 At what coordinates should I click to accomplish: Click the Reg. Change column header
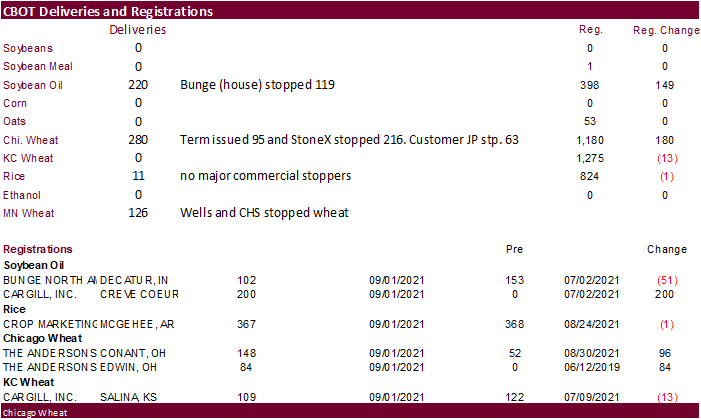(x=666, y=30)
